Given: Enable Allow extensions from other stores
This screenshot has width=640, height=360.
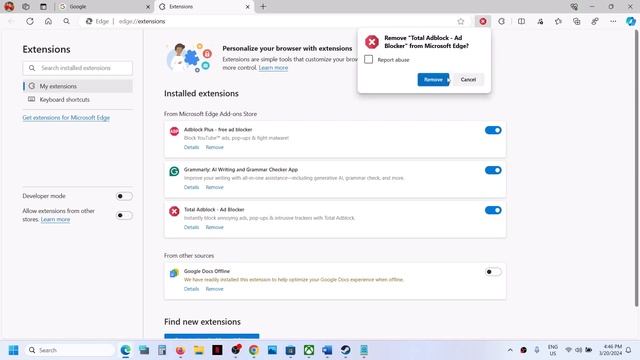Looking at the screenshot, I should [x=124, y=215].
